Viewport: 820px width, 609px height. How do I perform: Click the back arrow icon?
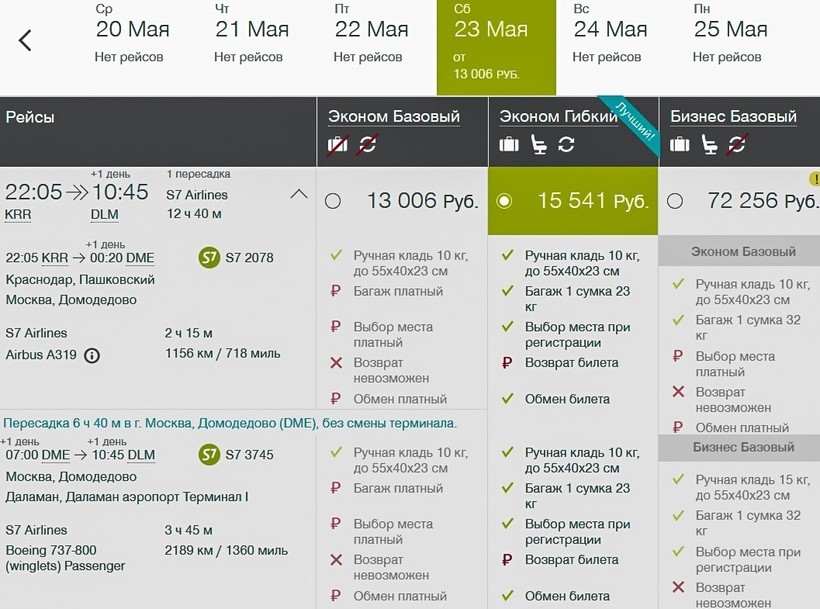click(25, 40)
